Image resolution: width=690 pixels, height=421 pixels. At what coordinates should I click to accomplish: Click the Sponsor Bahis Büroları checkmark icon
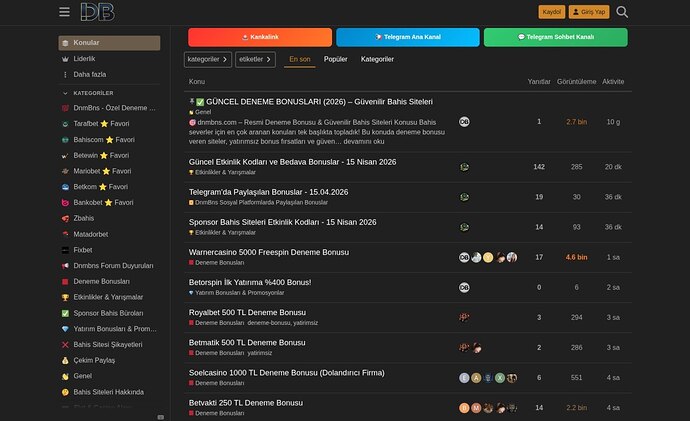point(65,313)
